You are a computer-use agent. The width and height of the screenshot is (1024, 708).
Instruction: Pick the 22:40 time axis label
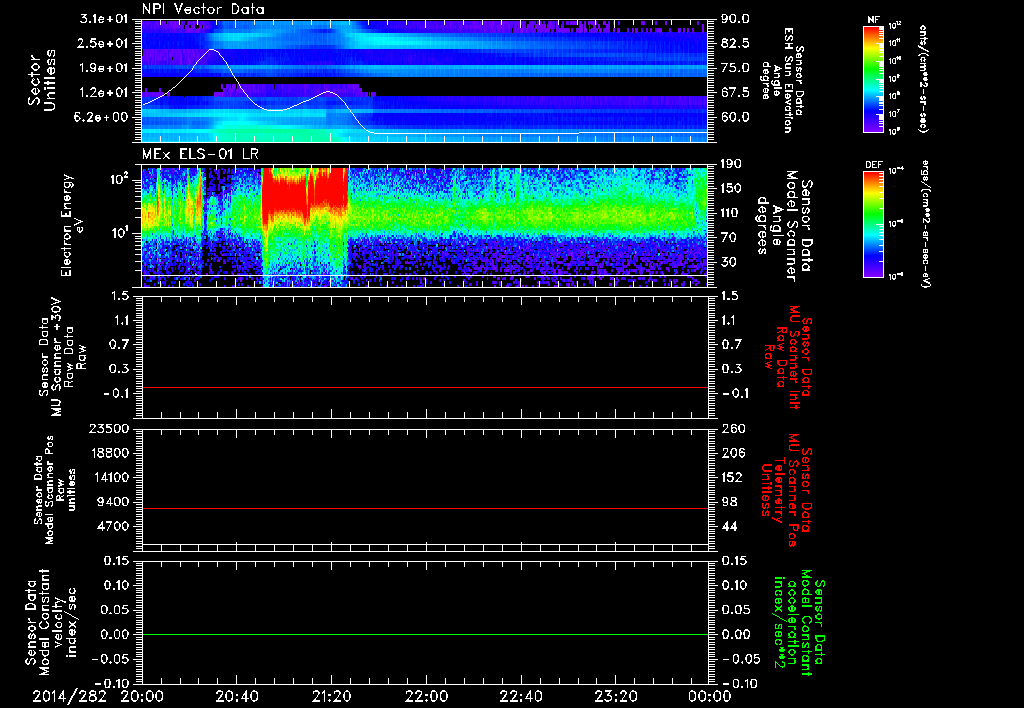click(521, 696)
